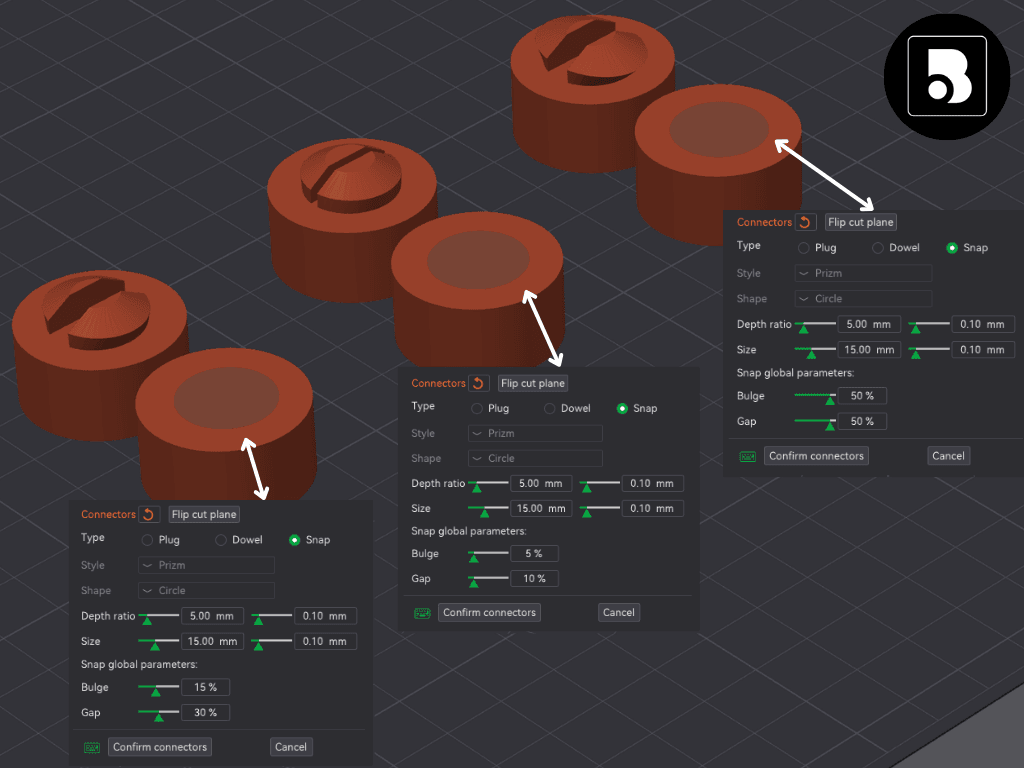Open Style Prizm dropdown in Bulge 15% panel
Screen dimensions: 1024x768
coord(206,565)
